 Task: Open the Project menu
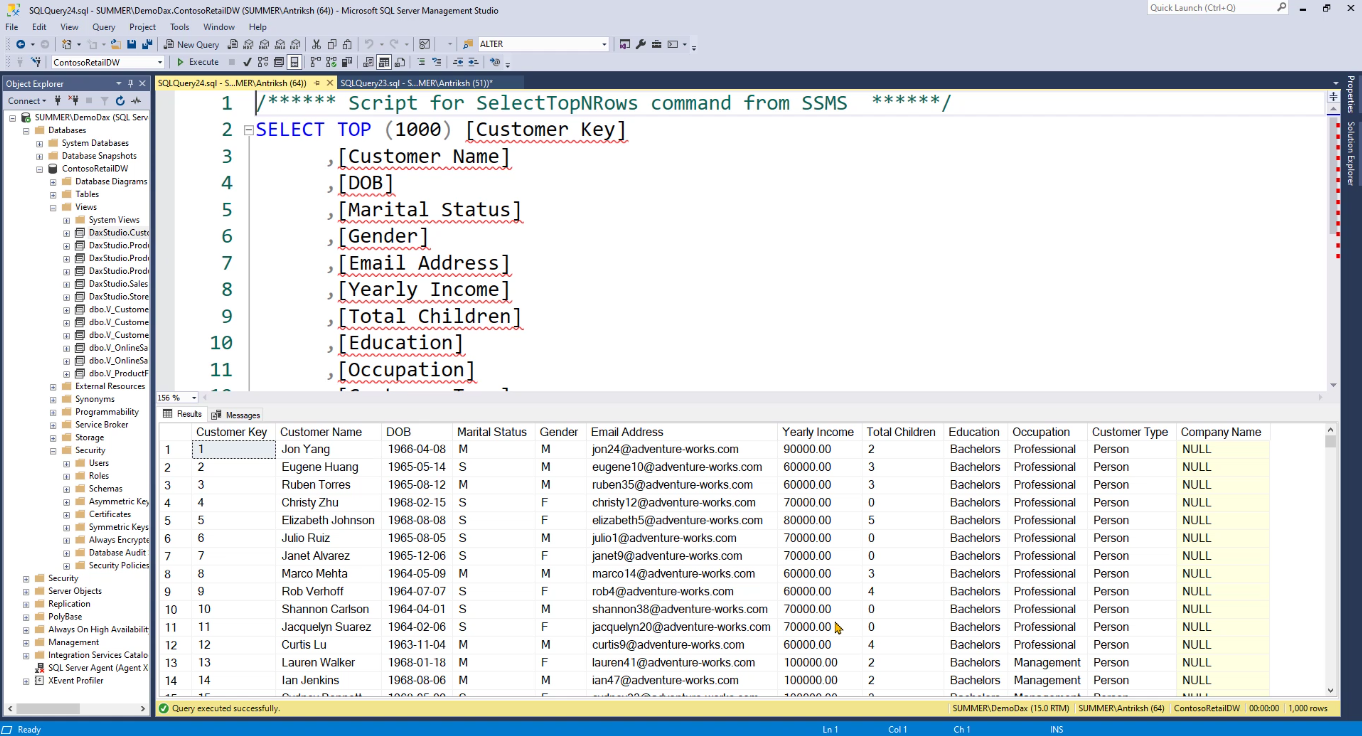coord(142,27)
